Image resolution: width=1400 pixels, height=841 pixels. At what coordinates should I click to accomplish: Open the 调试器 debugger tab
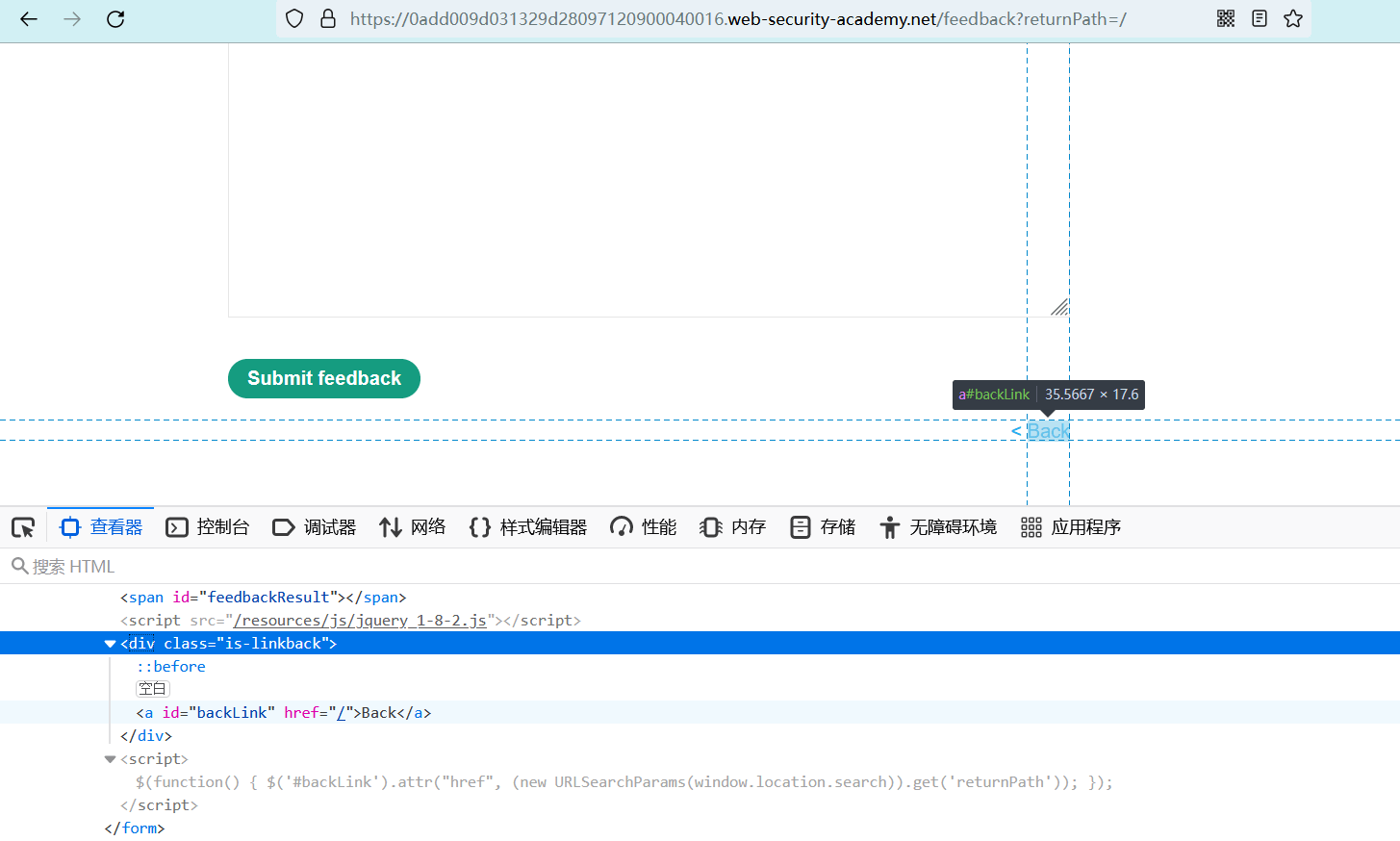[x=315, y=527]
